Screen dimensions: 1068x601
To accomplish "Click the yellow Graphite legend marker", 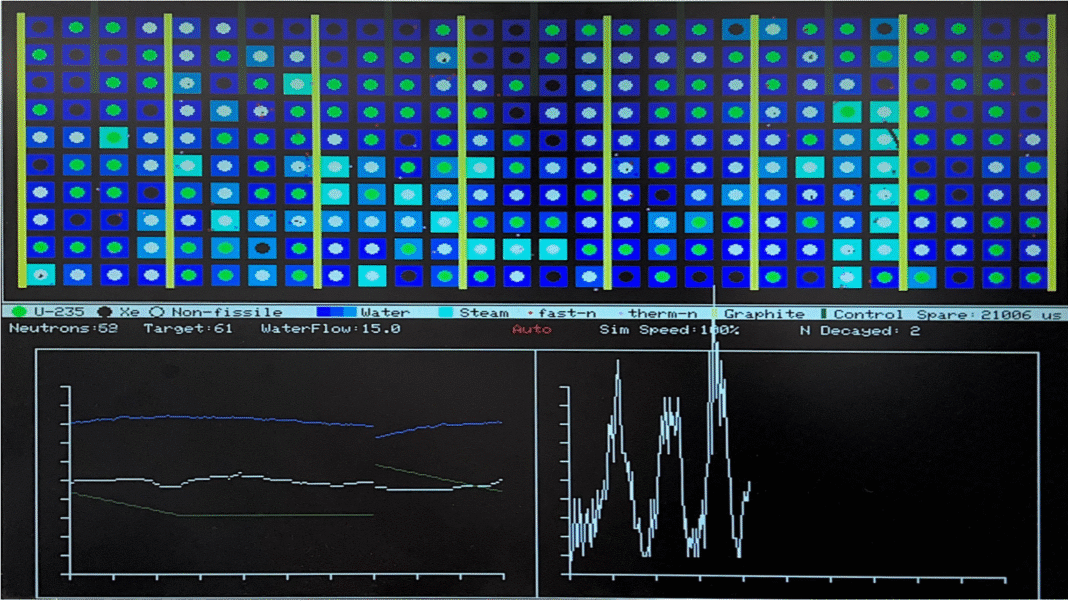I will [x=715, y=313].
